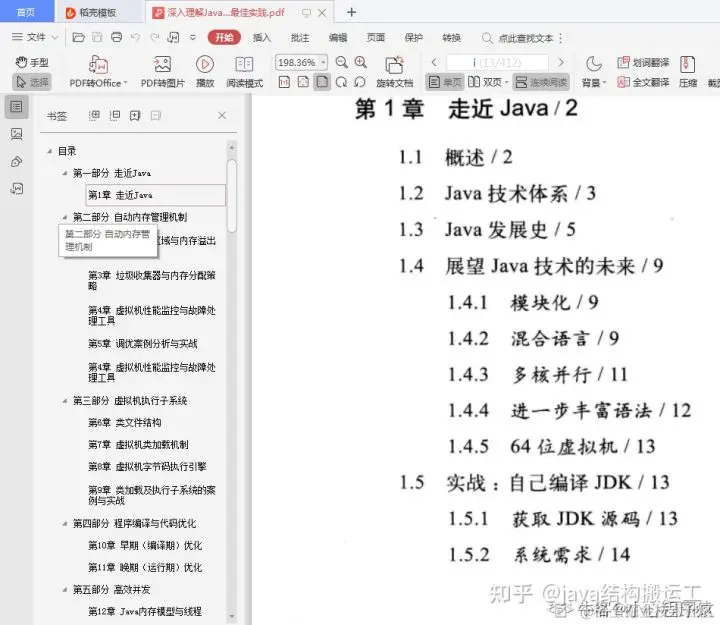The width and height of the screenshot is (720, 625).
Task: Toggle fit width page view
Action: click(322, 82)
